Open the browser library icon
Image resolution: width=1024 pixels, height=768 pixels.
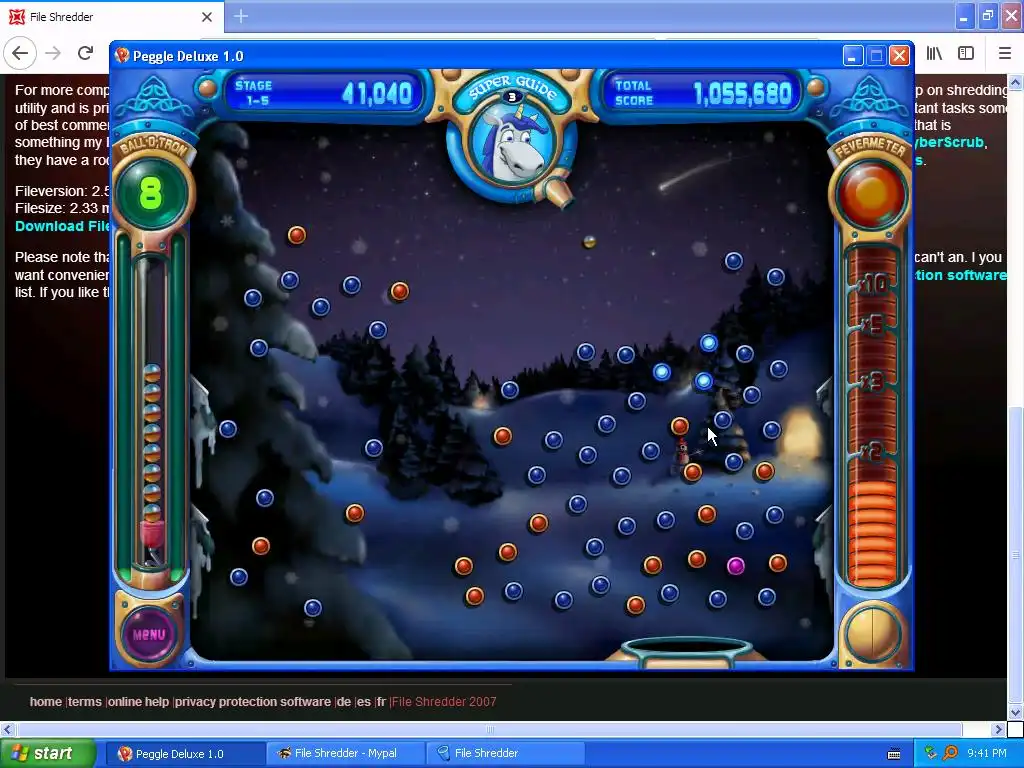click(x=934, y=54)
